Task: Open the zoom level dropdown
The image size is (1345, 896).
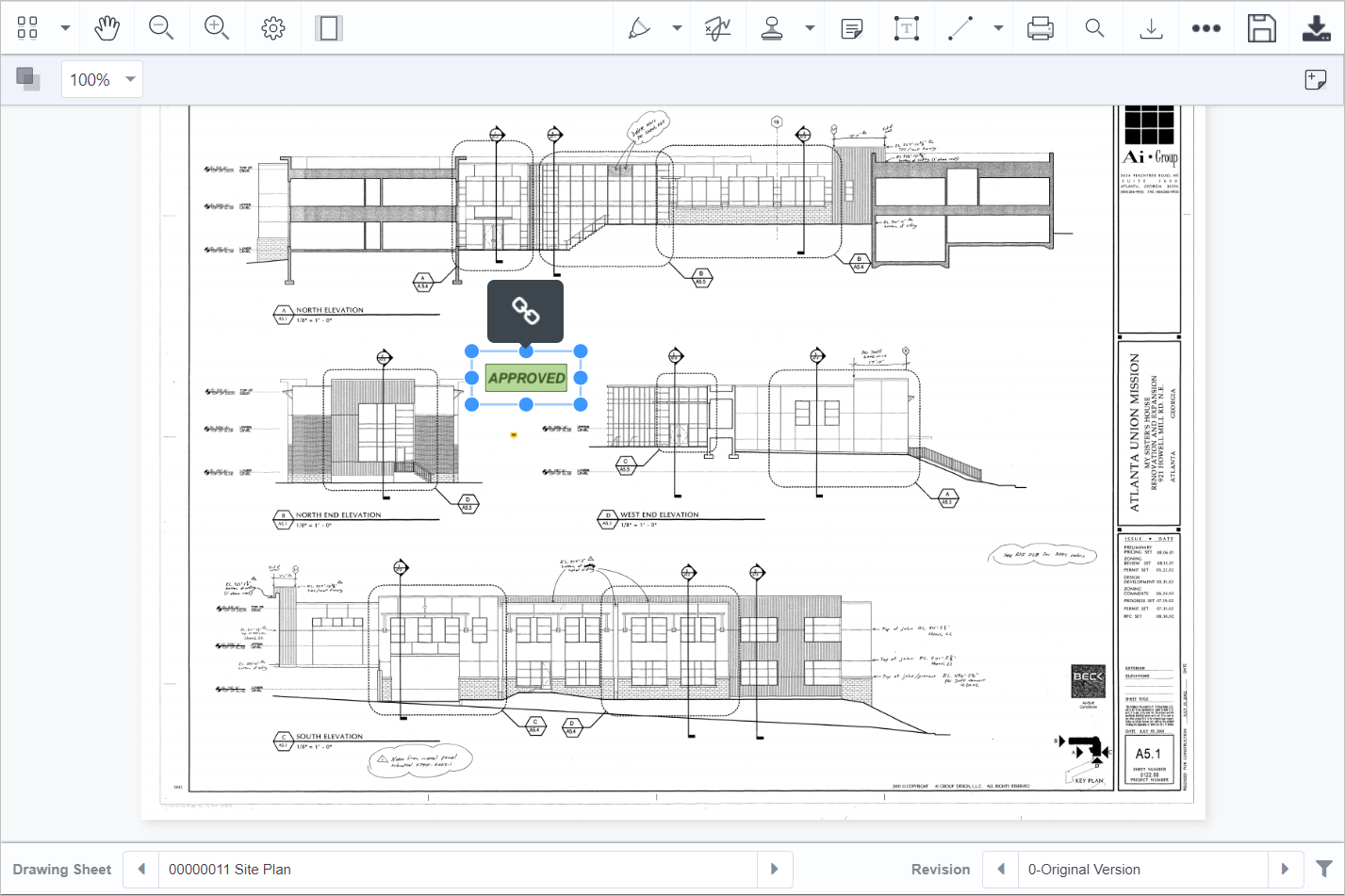Action: 130,79
